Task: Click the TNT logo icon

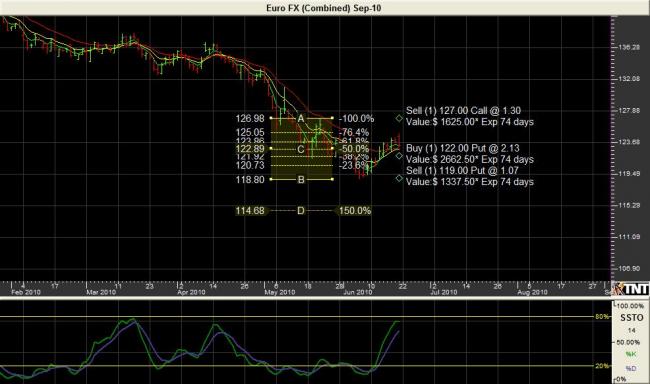Action: (632, 289)
